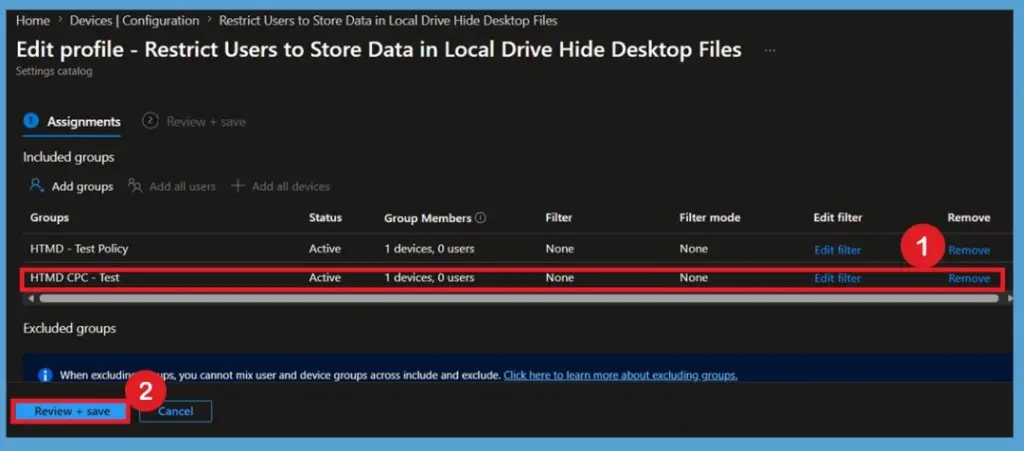Image resolution: width=1024 pixels, height=451 pixels.
Task: Click Active status in HTMD - Test Policy row
Action: (x=325, y=249)
